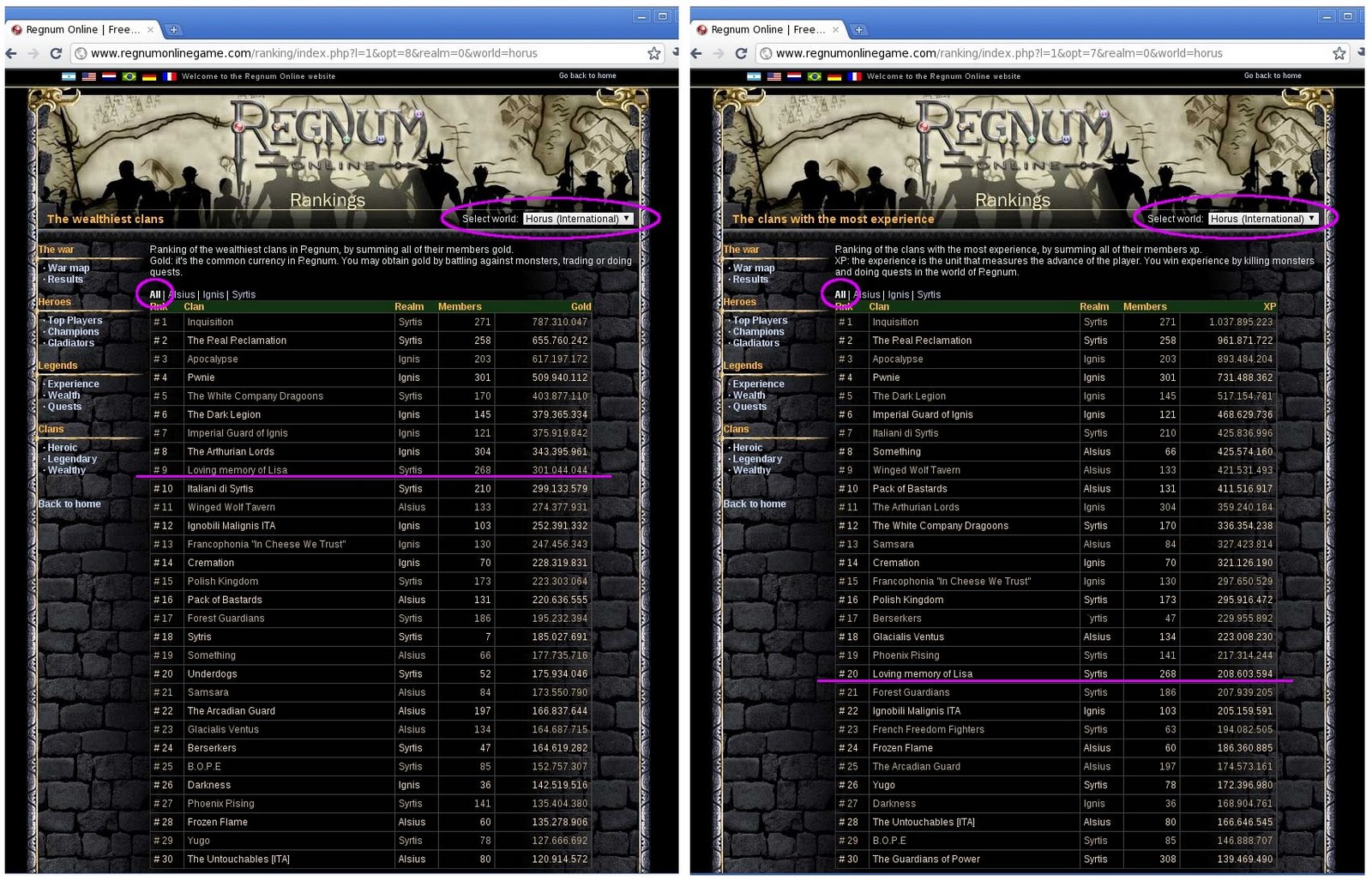Click site info globe icon in right address bar
1372x881 pixels.
pyautogui.click(x=766, y=53)
